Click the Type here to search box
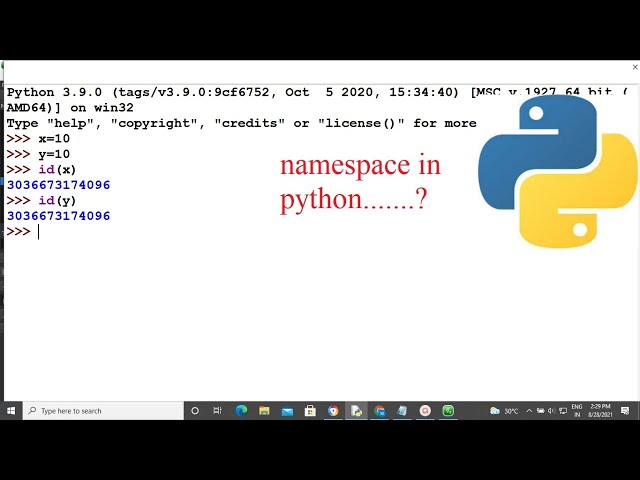Viewport: 640px width, 480px height. tap(103, 411)
